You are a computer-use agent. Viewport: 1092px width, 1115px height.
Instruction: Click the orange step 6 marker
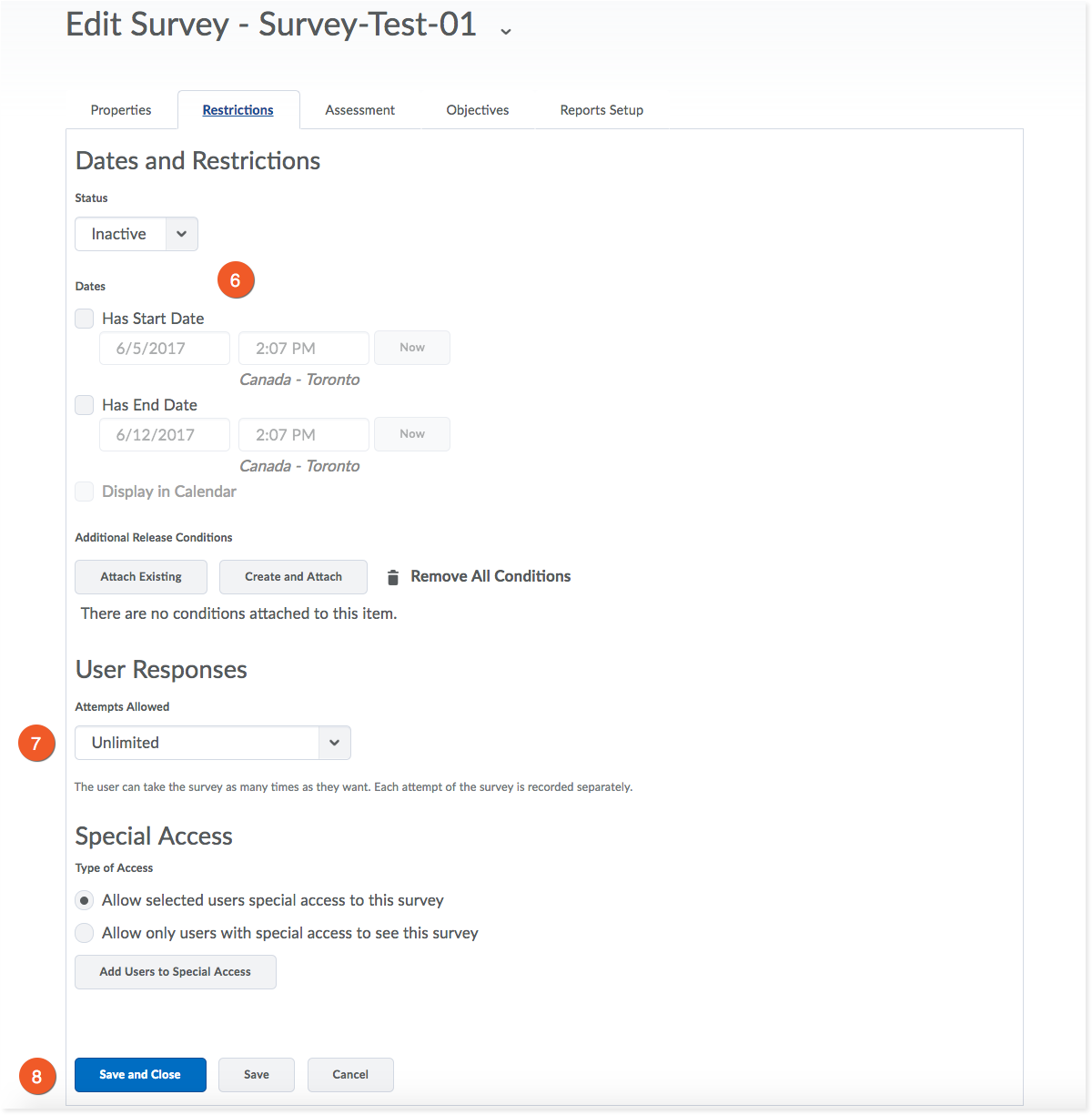[236, 280]
